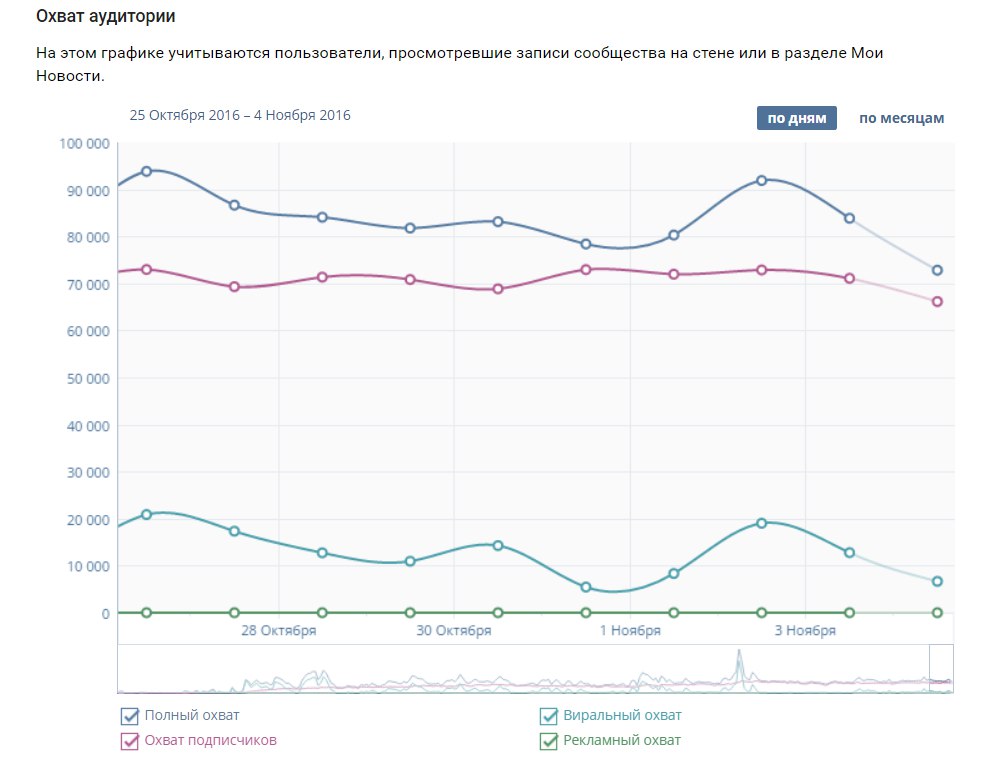Click the first Охват подписчиков data point
Screen dimensions: 989x775
(147, 269)
